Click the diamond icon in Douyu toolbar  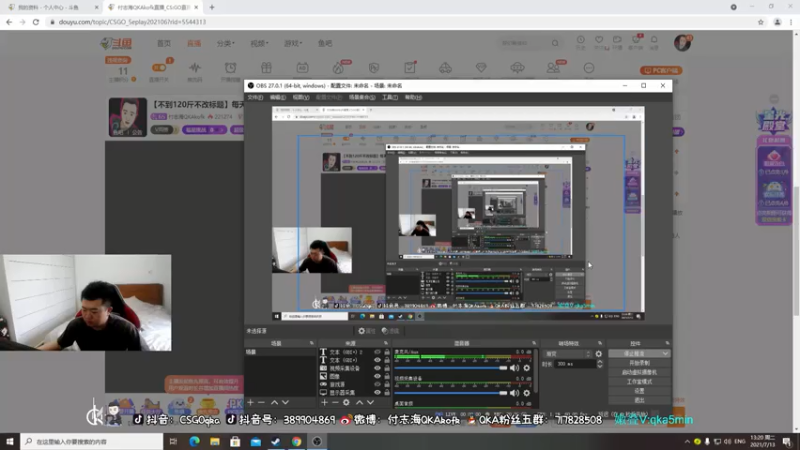pyautogui.click(x=481, y=67)
